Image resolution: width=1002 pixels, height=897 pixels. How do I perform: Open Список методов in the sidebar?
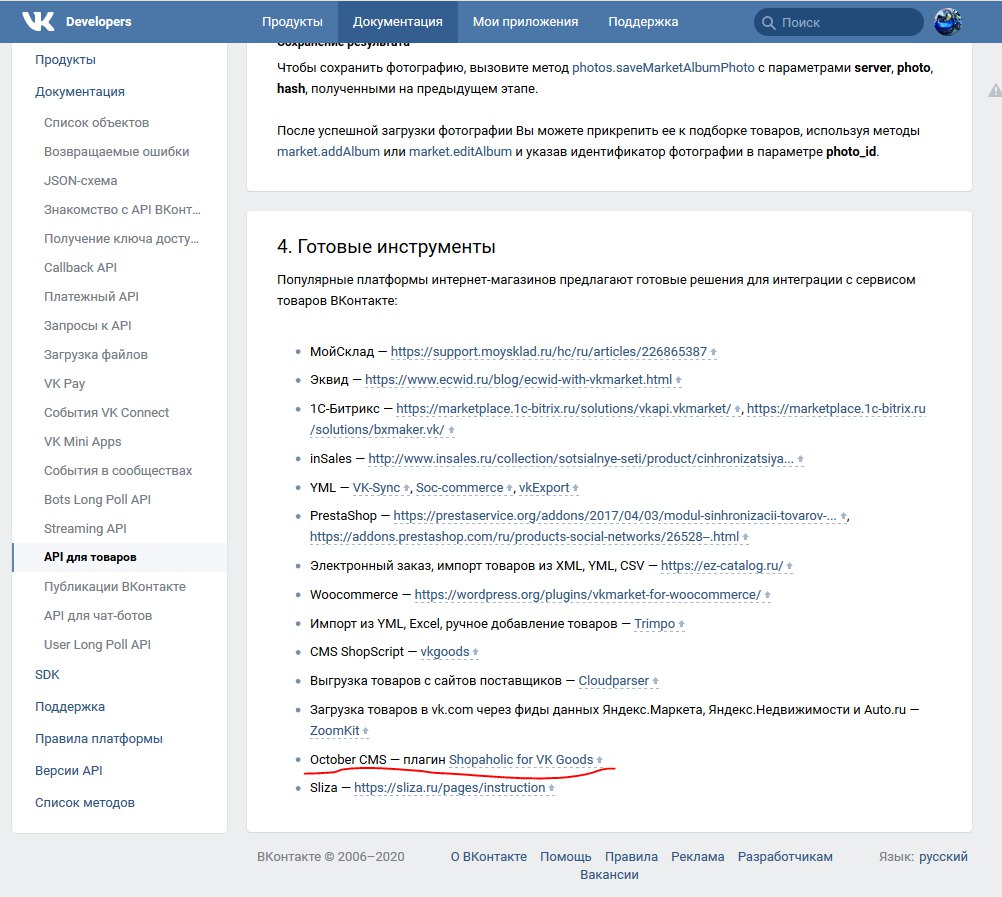click(x=85, y=802)
